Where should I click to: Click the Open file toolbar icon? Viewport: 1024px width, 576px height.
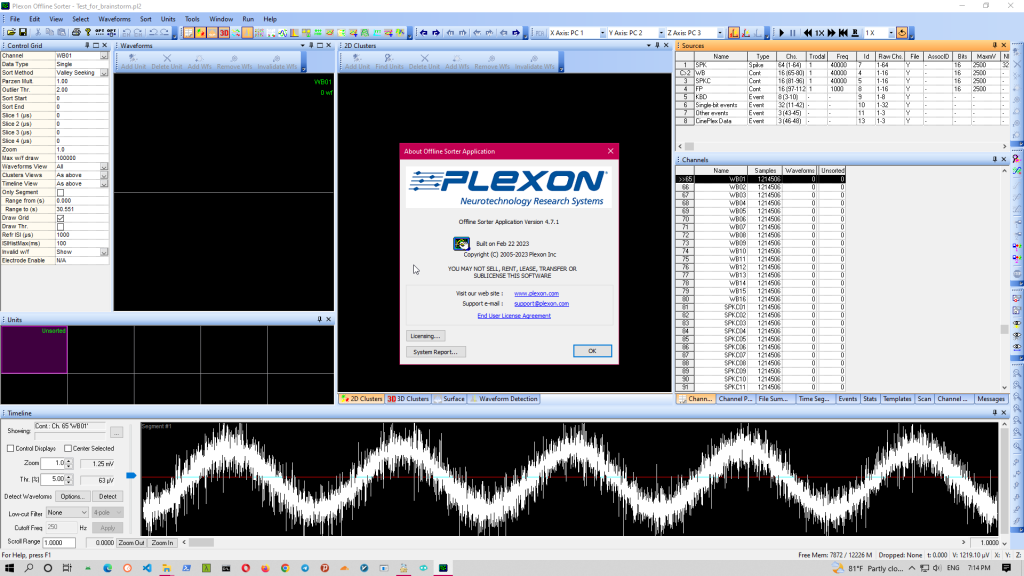11,32
